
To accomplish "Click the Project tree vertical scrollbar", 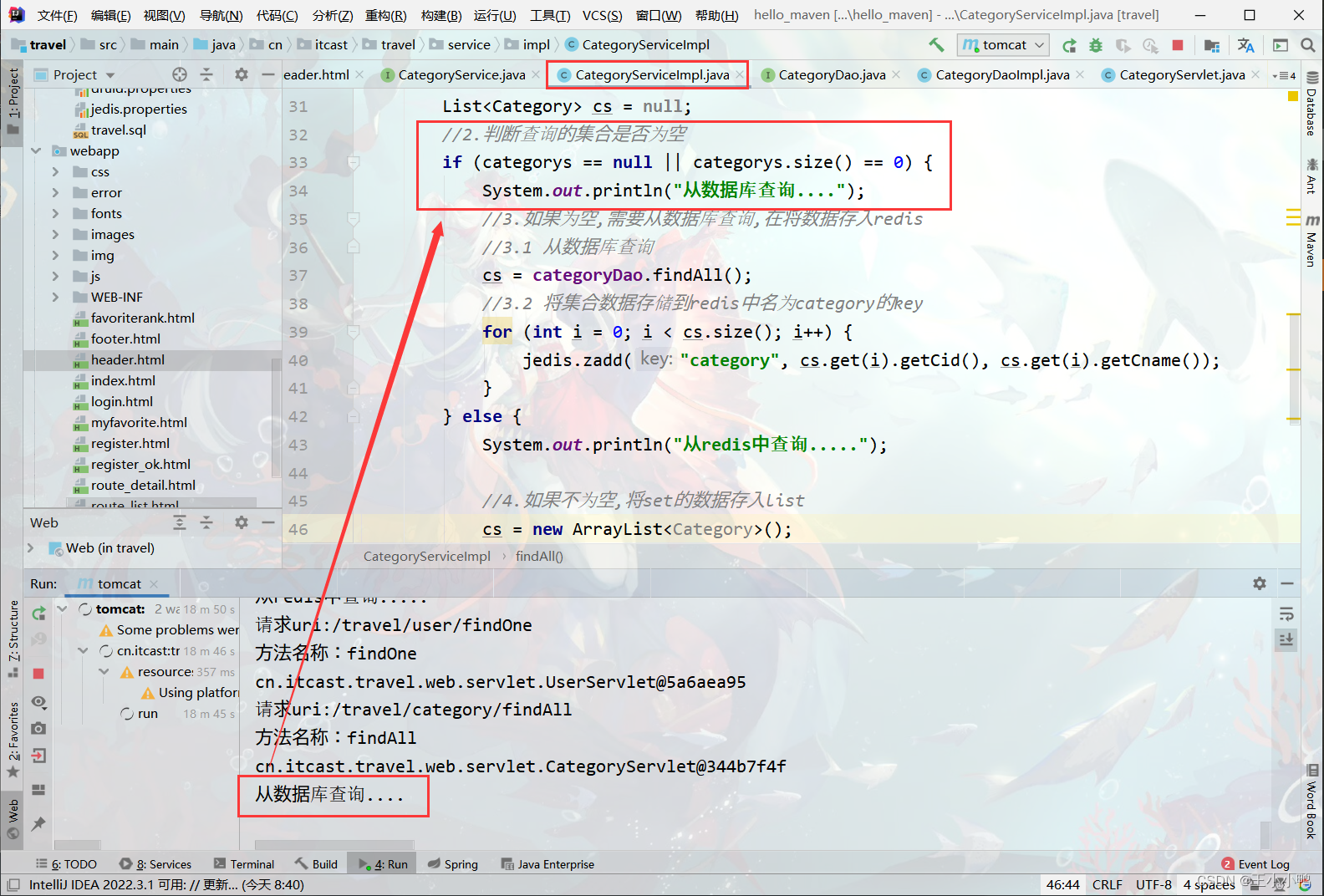I will click(277, 418).
